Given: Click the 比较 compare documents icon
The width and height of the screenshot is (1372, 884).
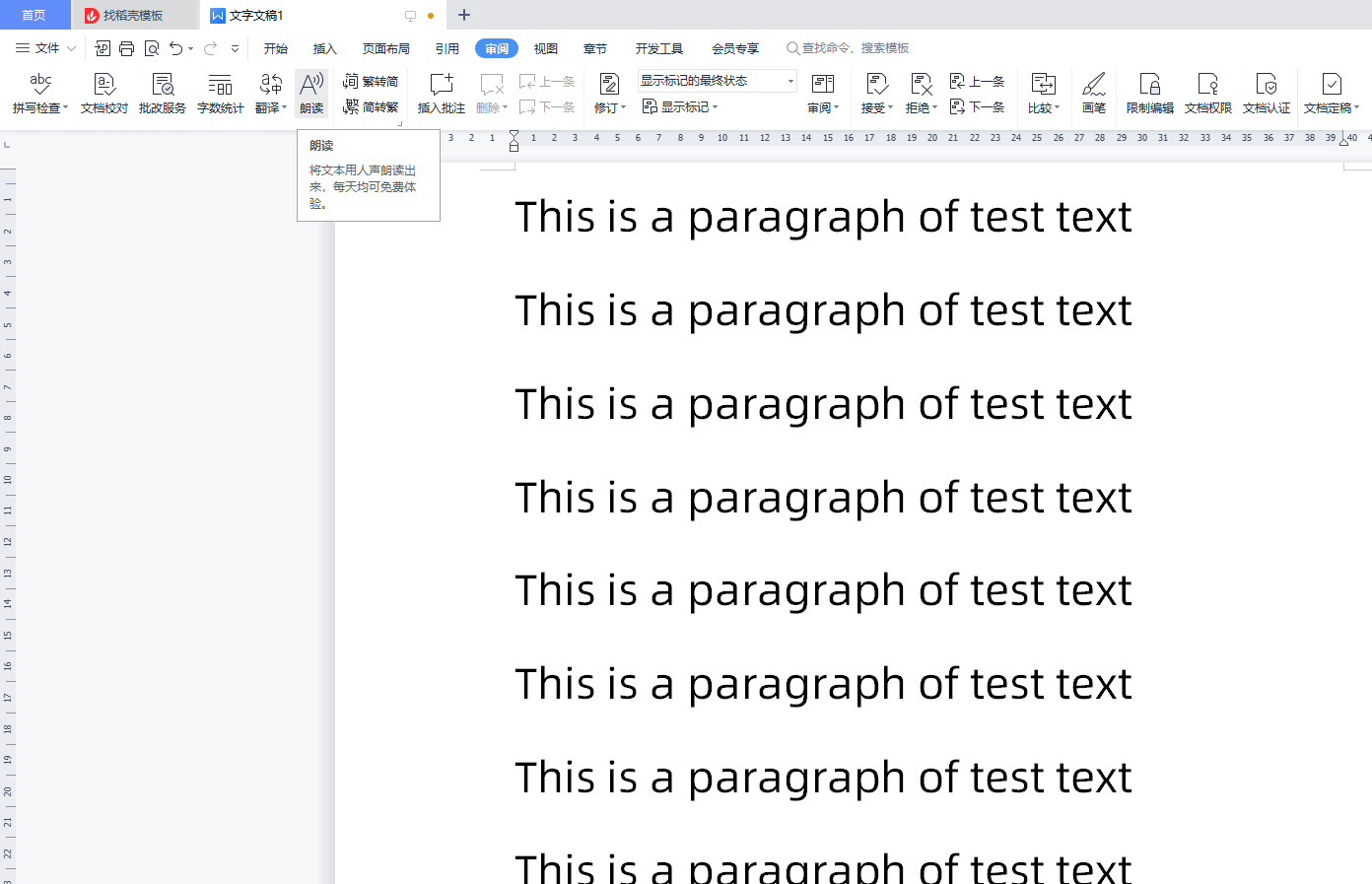Looking at the screenshot, I should pyautogui.click(x=1044, y=85).
